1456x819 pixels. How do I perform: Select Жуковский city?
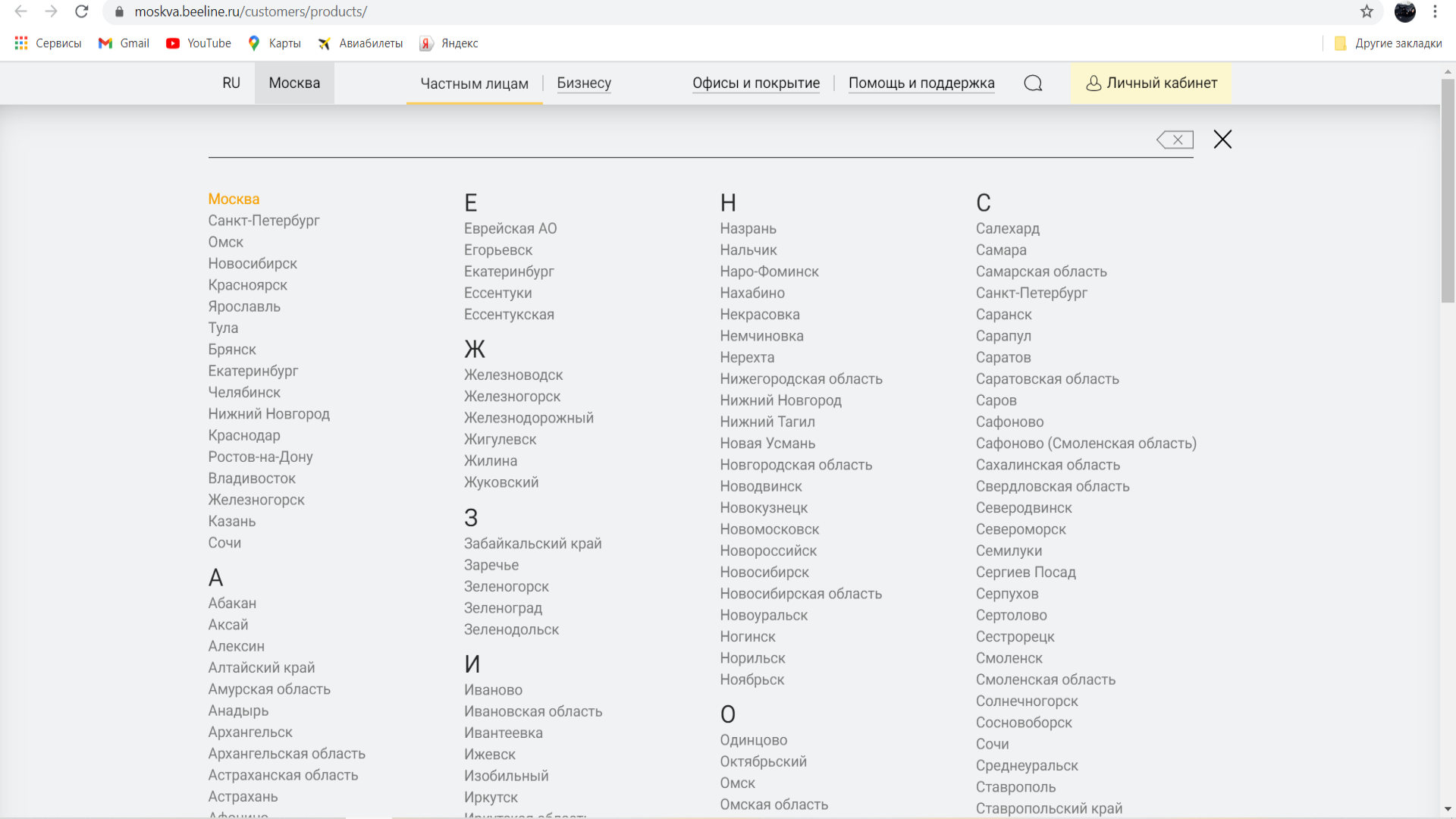pyautogui.click(x=501, y=482)
